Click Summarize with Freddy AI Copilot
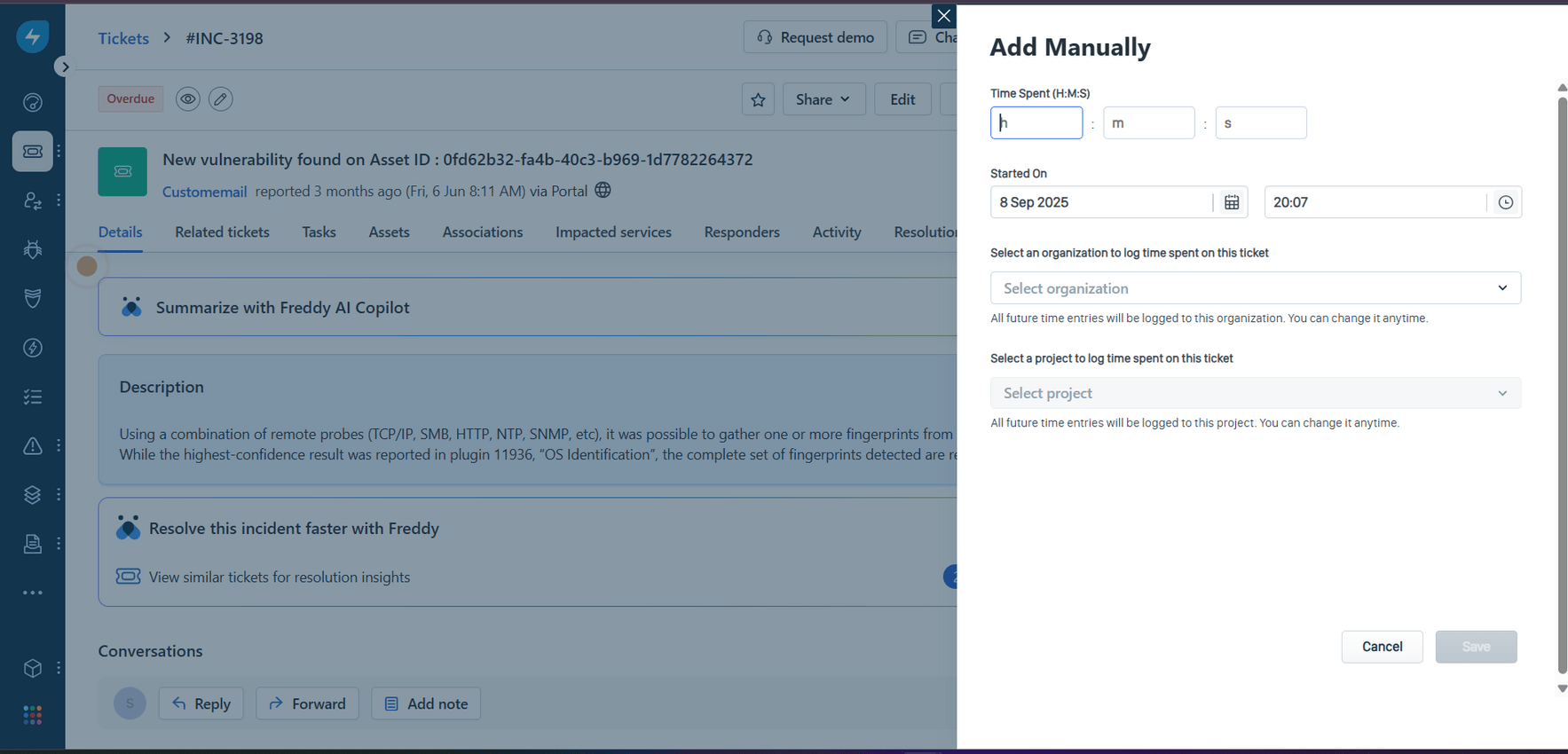This screenshot has height=754, width=1568. [282, 308]
